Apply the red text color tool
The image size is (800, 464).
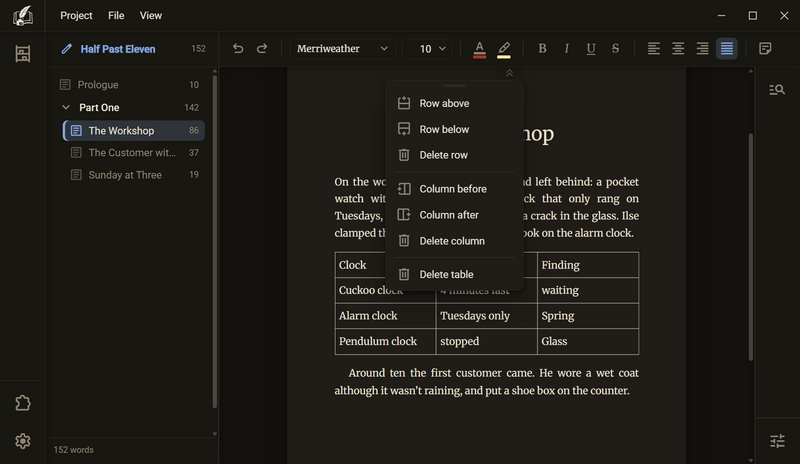click(480, 49)
